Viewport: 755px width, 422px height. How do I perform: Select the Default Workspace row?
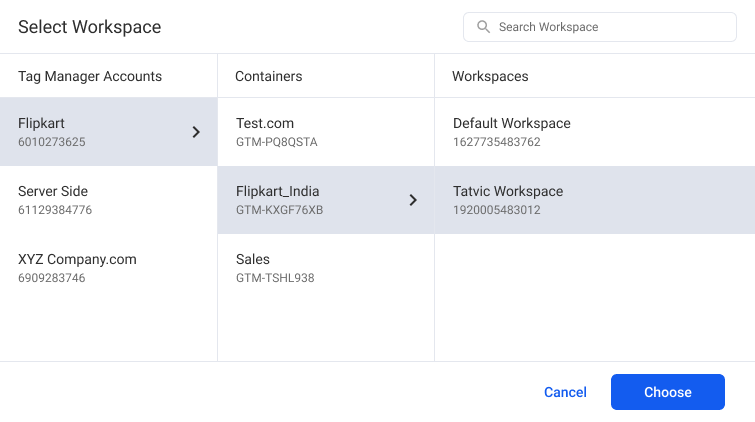coord(595,132)
